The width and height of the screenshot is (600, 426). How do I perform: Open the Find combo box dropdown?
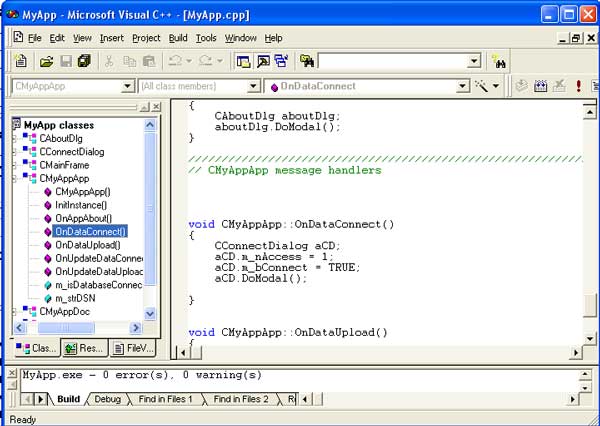pos(474,61)
